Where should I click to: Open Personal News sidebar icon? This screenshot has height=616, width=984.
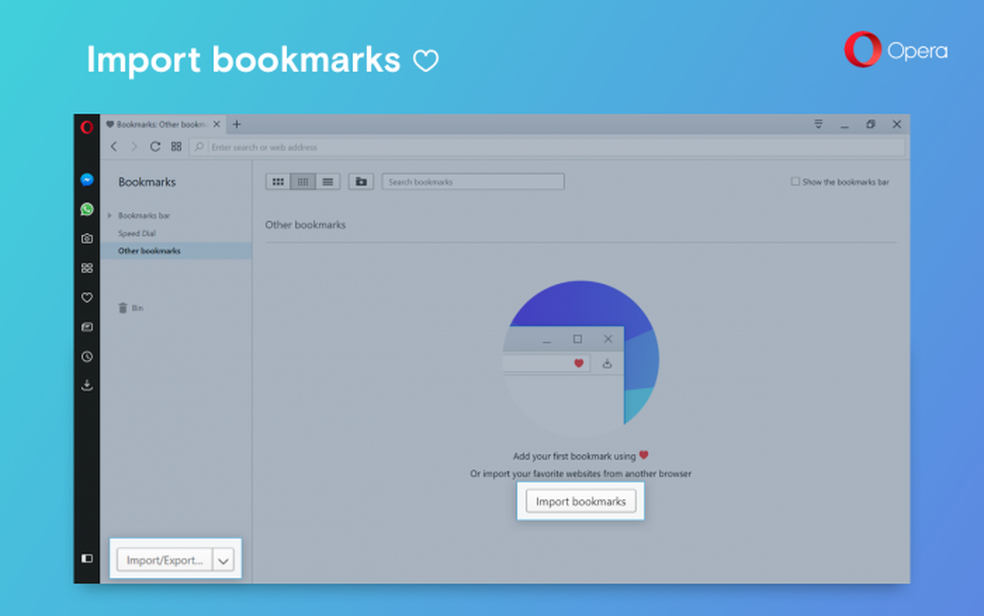[87, 327]
